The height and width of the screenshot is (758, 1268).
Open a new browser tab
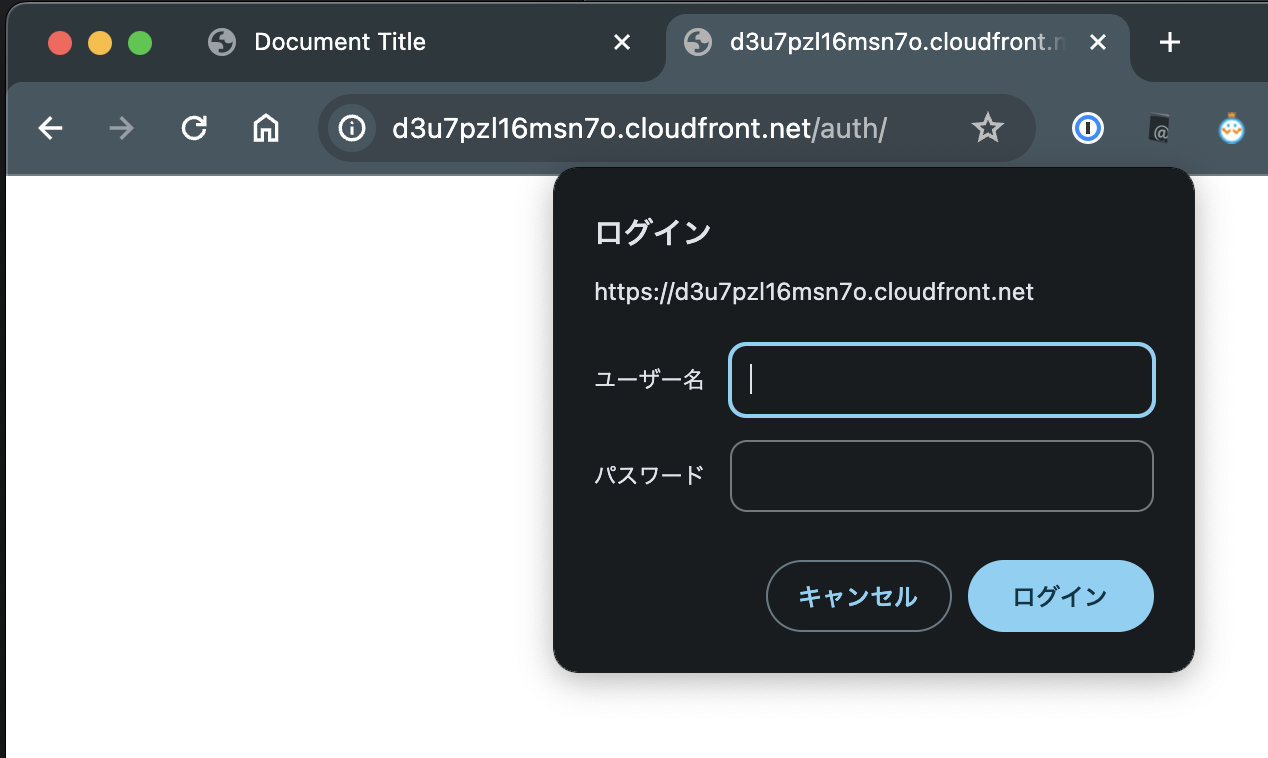pyautogui.click(x=1168, y=42)
